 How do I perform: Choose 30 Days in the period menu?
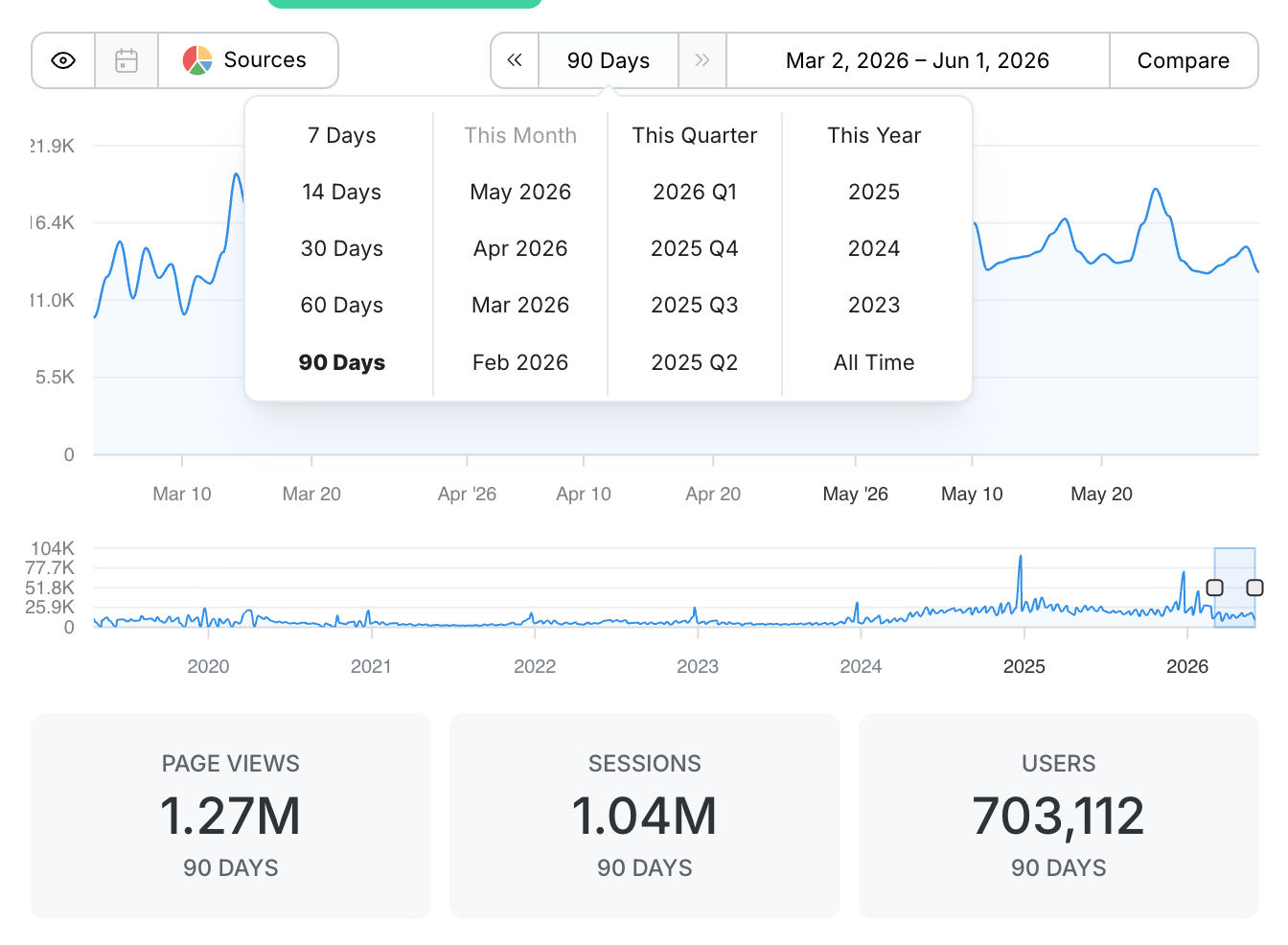pos(342,248)
